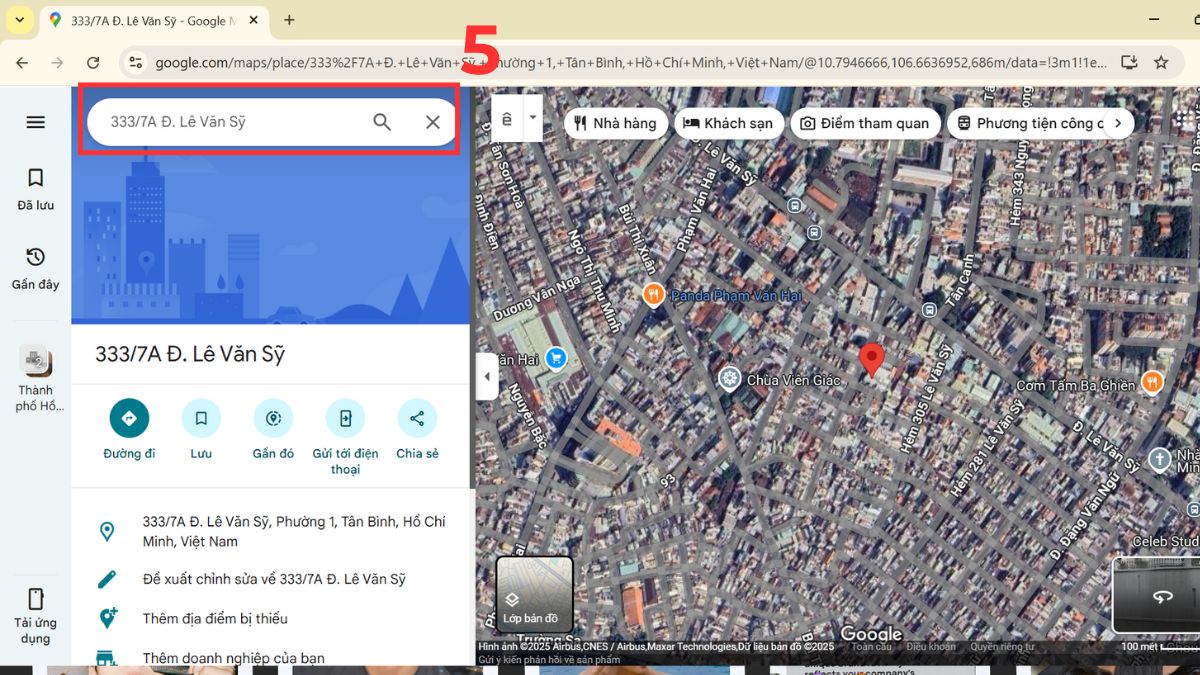Viewport: 1200px width, 675px height.
Task: Open the Street View thumbnail
Action: pos(1158,596)
